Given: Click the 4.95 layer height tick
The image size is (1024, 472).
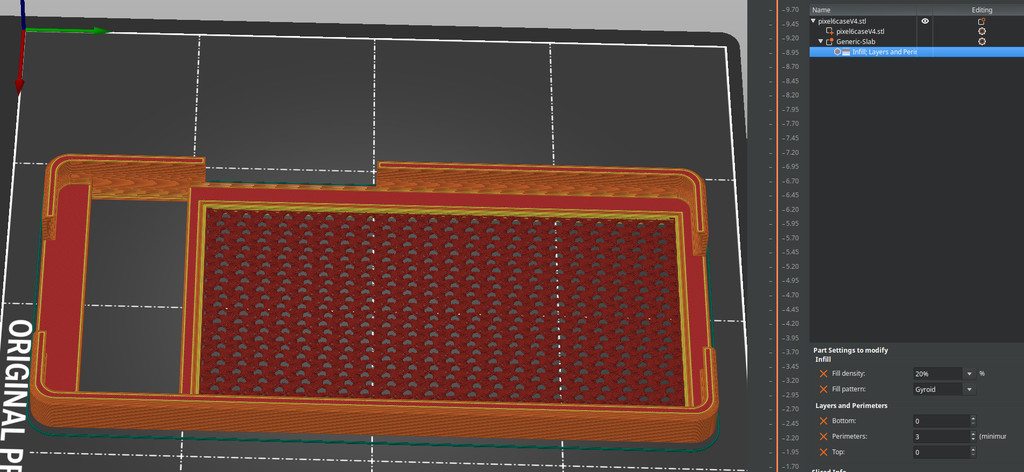Looking at the screenshot, I should click(x=791, y=281).
